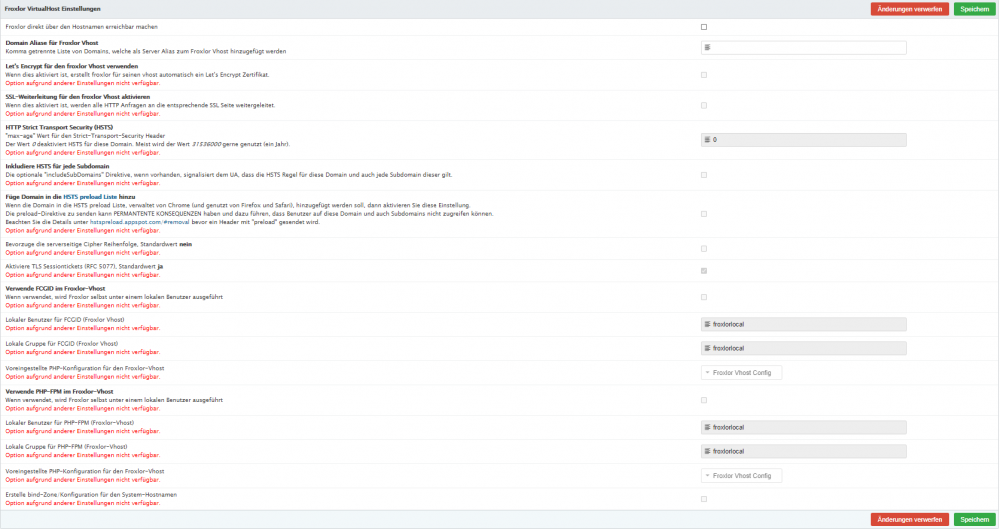The width and height of the screenshot is (1000, 529).
Task: Tick the Verwende PHP-FPM checkbox
Action: coord(704,400)
